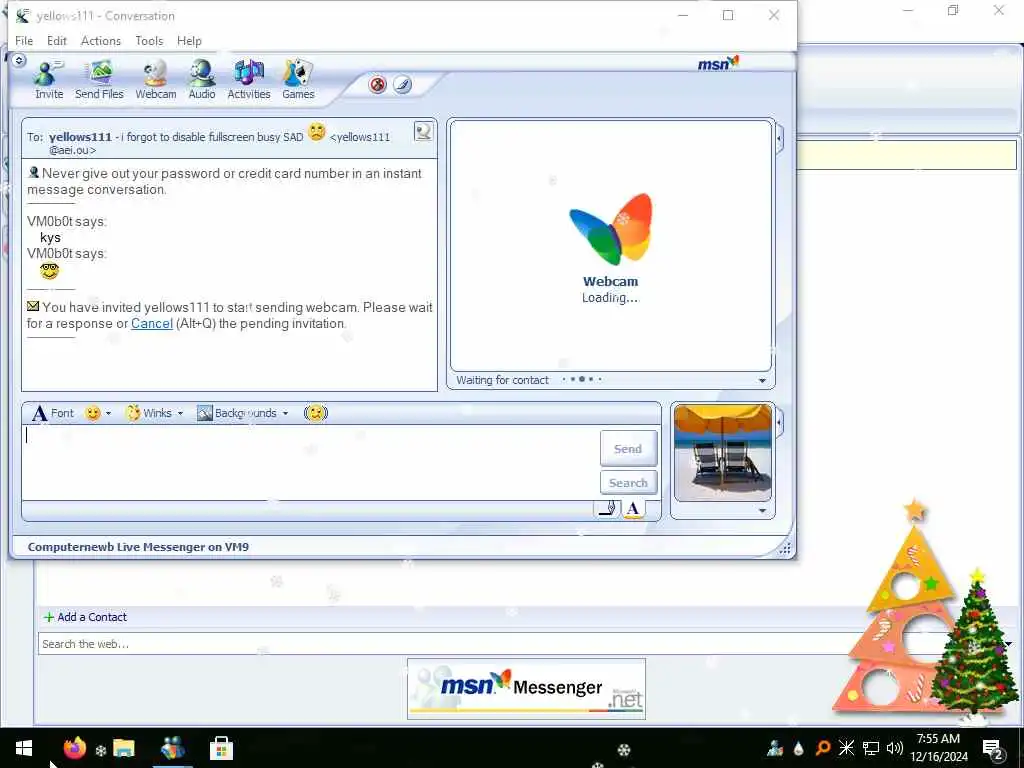Screen dimensions: 1024x768
Task: Open the network tray icon
Action: click(x=871, y=748)
